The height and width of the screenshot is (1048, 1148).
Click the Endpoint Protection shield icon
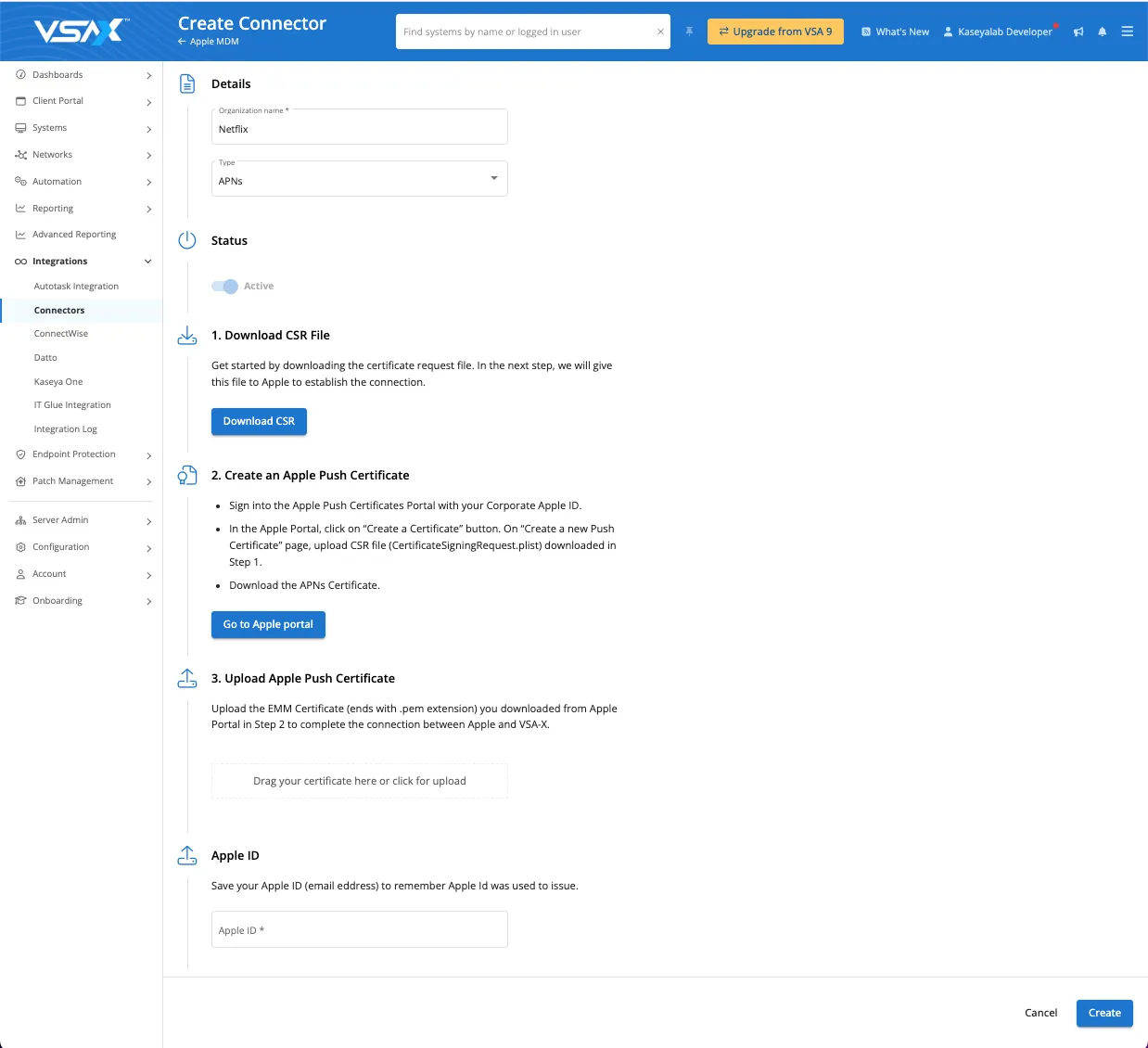20,454
